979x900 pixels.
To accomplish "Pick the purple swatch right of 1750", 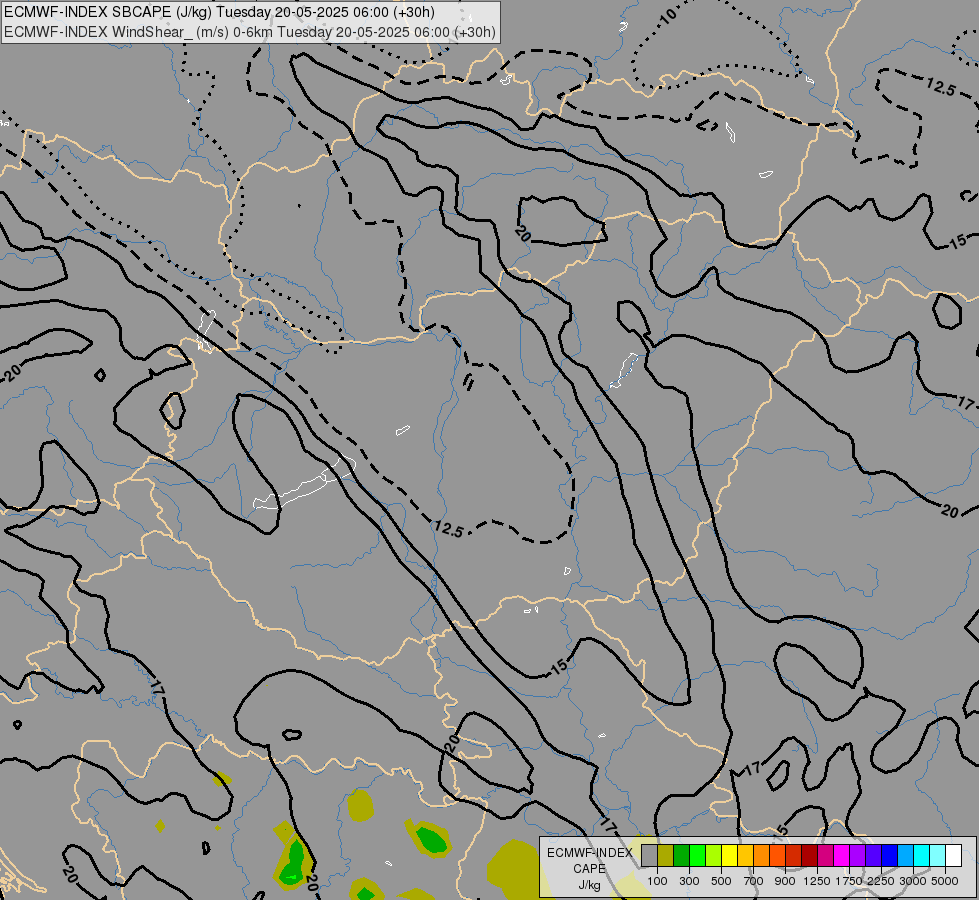I will (x=857, y=855).
